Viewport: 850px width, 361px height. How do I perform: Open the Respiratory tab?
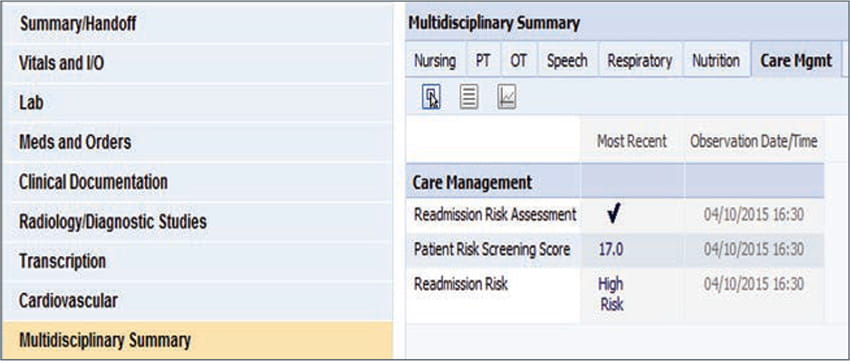(640, 61)
